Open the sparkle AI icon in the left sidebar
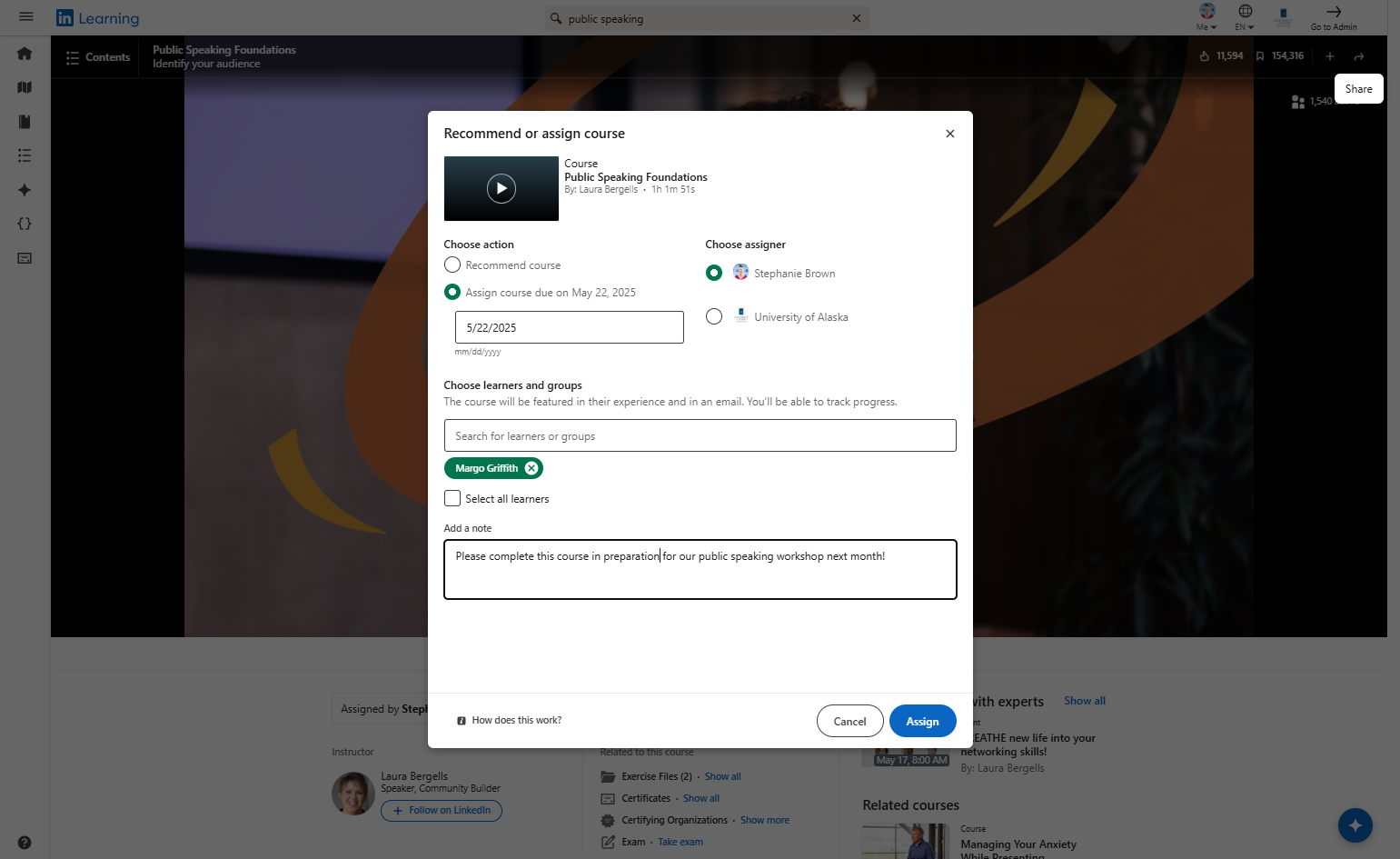This screenshot has width=1400, height=859. (x=25, y=190)
